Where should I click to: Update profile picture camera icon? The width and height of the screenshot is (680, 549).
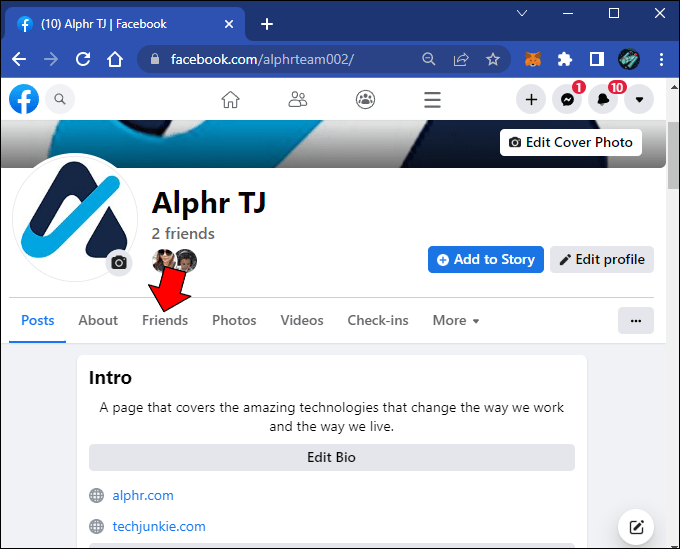(x=119, y=263)
